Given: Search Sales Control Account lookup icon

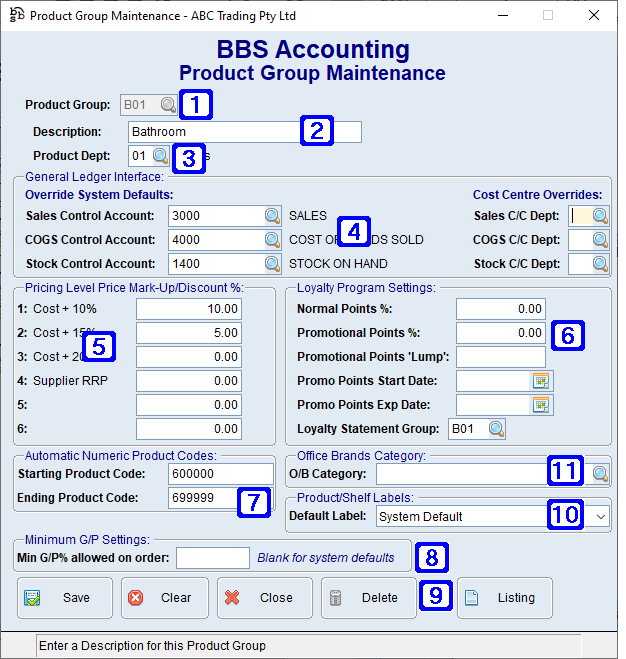Looking at the screenshot, I should point(272,216).
